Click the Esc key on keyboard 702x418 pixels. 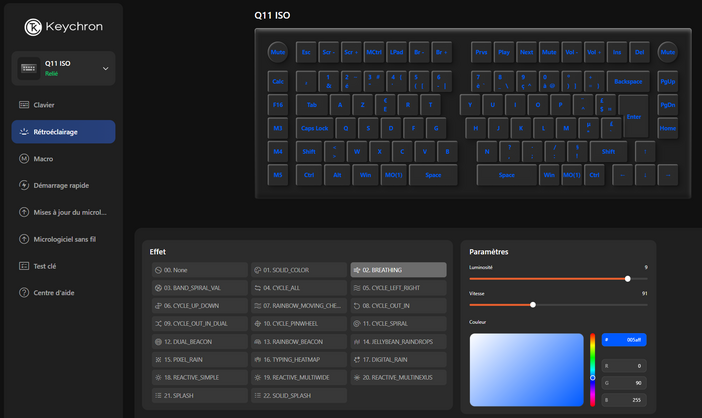pos(306,52)
